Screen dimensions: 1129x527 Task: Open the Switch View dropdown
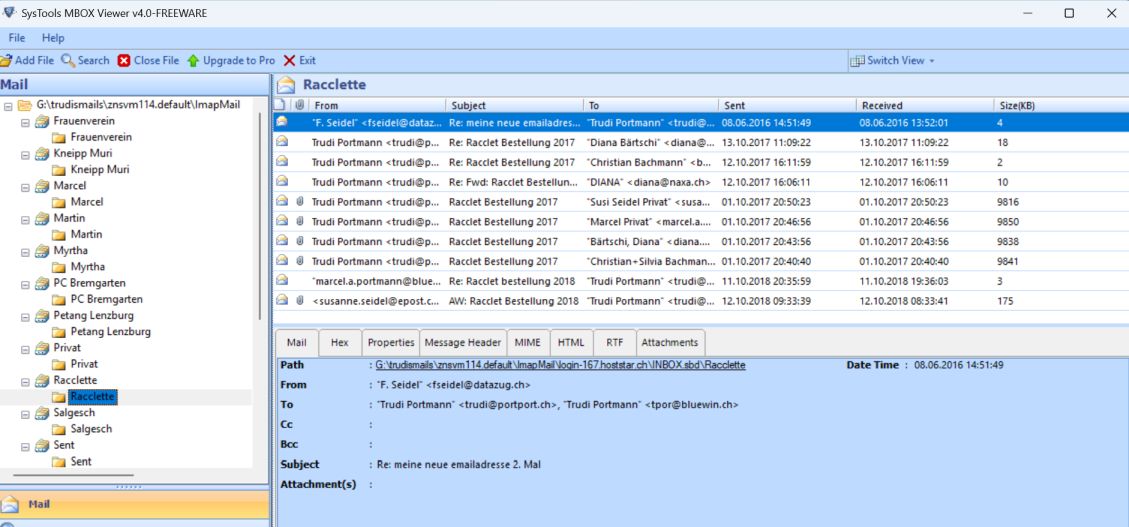(892, 60)
